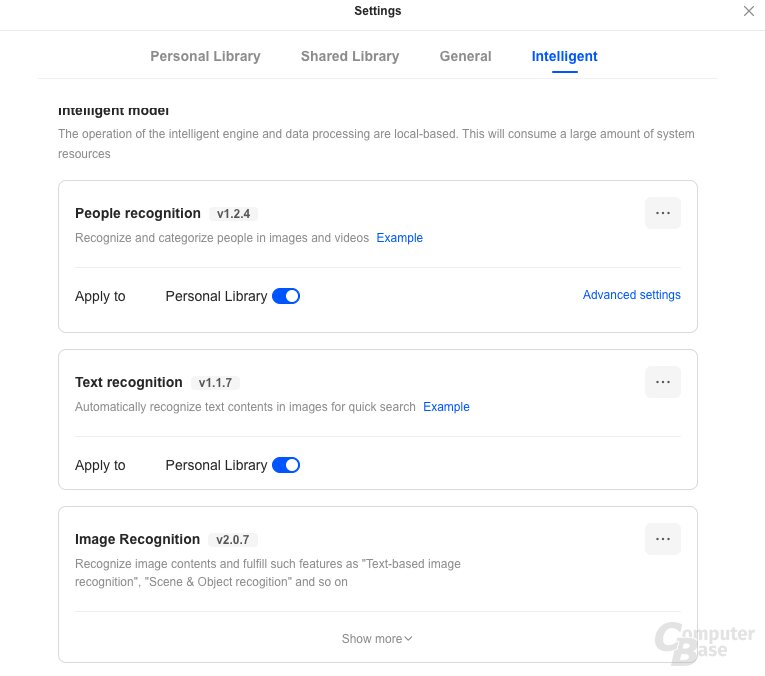This screenshot has height=676, width=765.
Task: Open the Shared Library tab
Action: coord(350,57)
